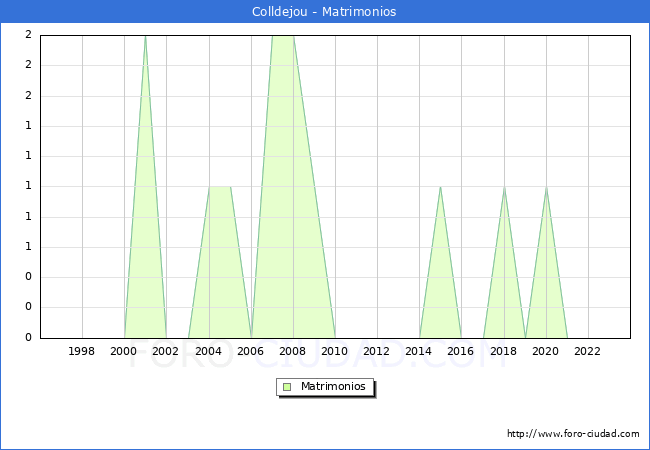Click the x-axis label 2012
The width and height of the screenshot is (650, 450).
tap(376, 351)
